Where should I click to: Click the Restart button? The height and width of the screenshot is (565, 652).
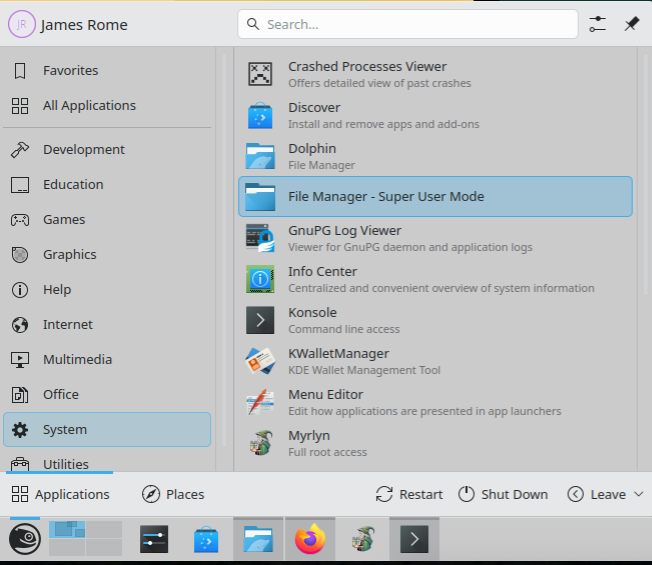tap(409, 494)
